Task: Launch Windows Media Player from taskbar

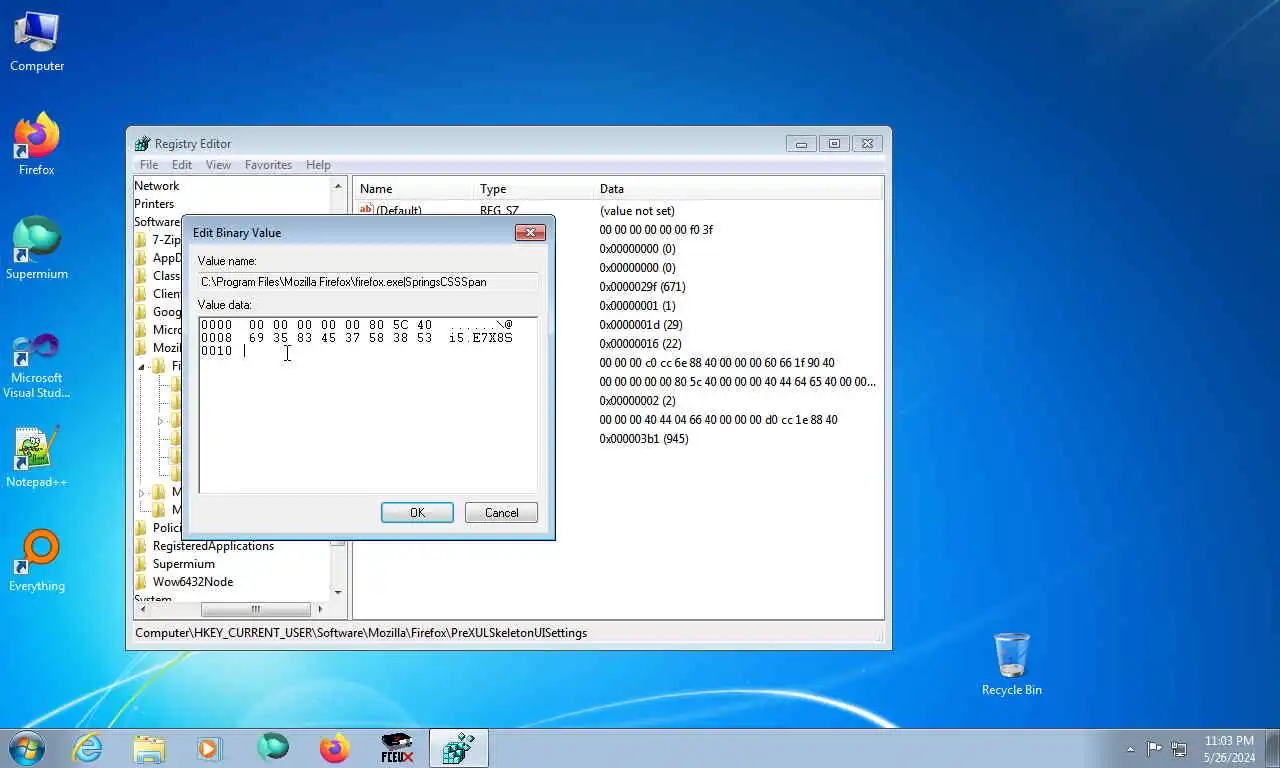Action: (x=210, y=748)
